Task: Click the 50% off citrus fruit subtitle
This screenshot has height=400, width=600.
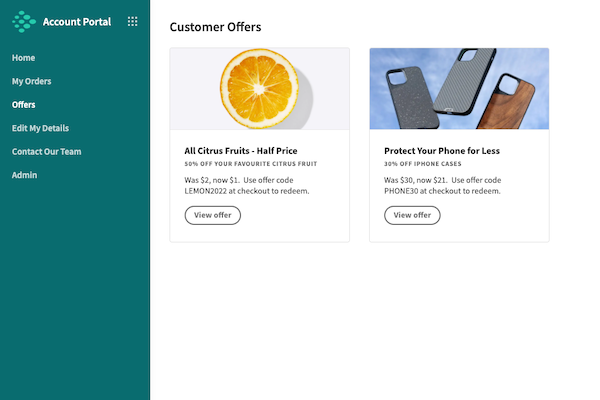Action: coord(250,164)
